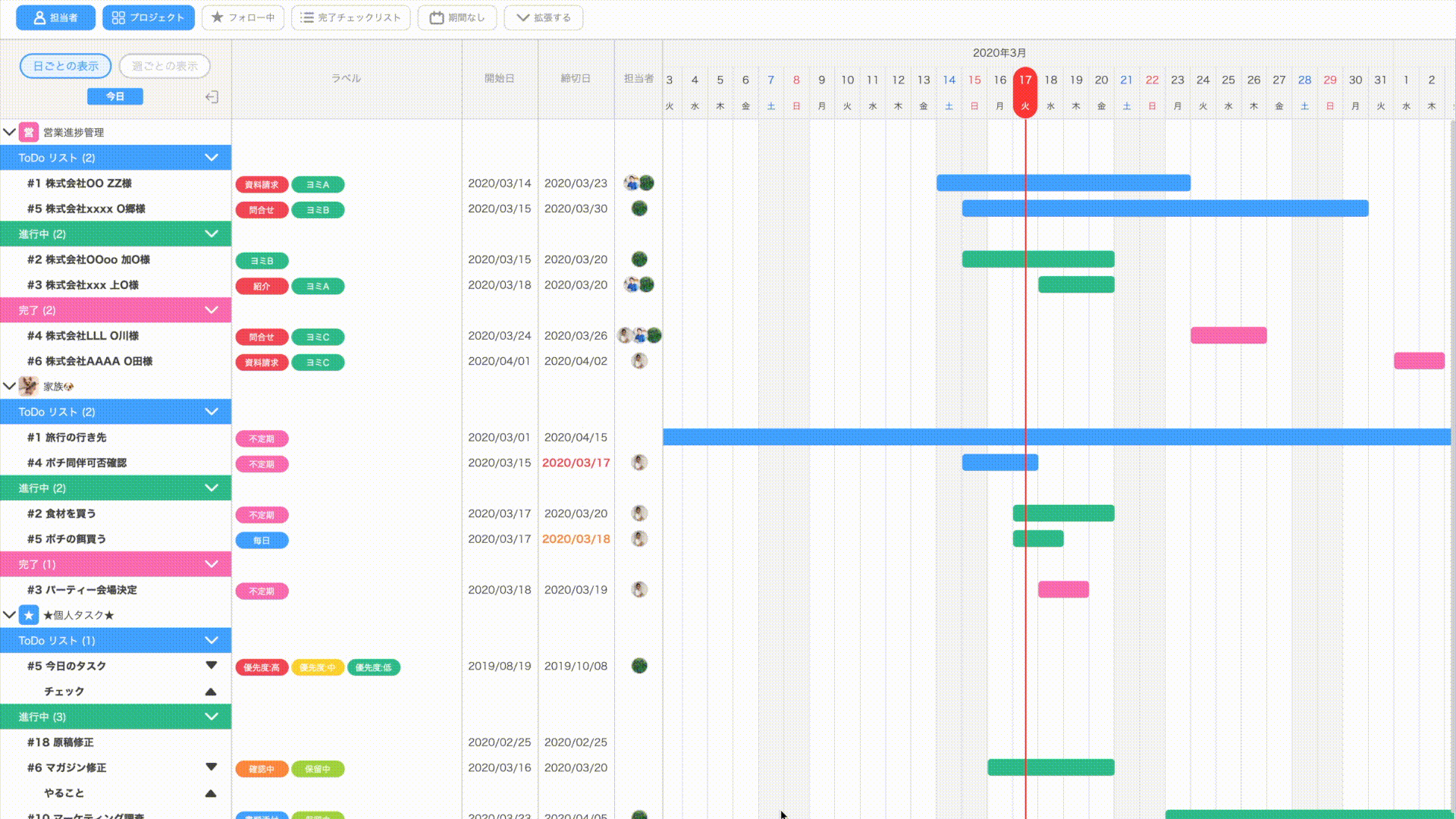1456x819 pixels.
Task: Switch to 日ごとの表示 view
Action: pyautogui.click(x=65, y=66)
